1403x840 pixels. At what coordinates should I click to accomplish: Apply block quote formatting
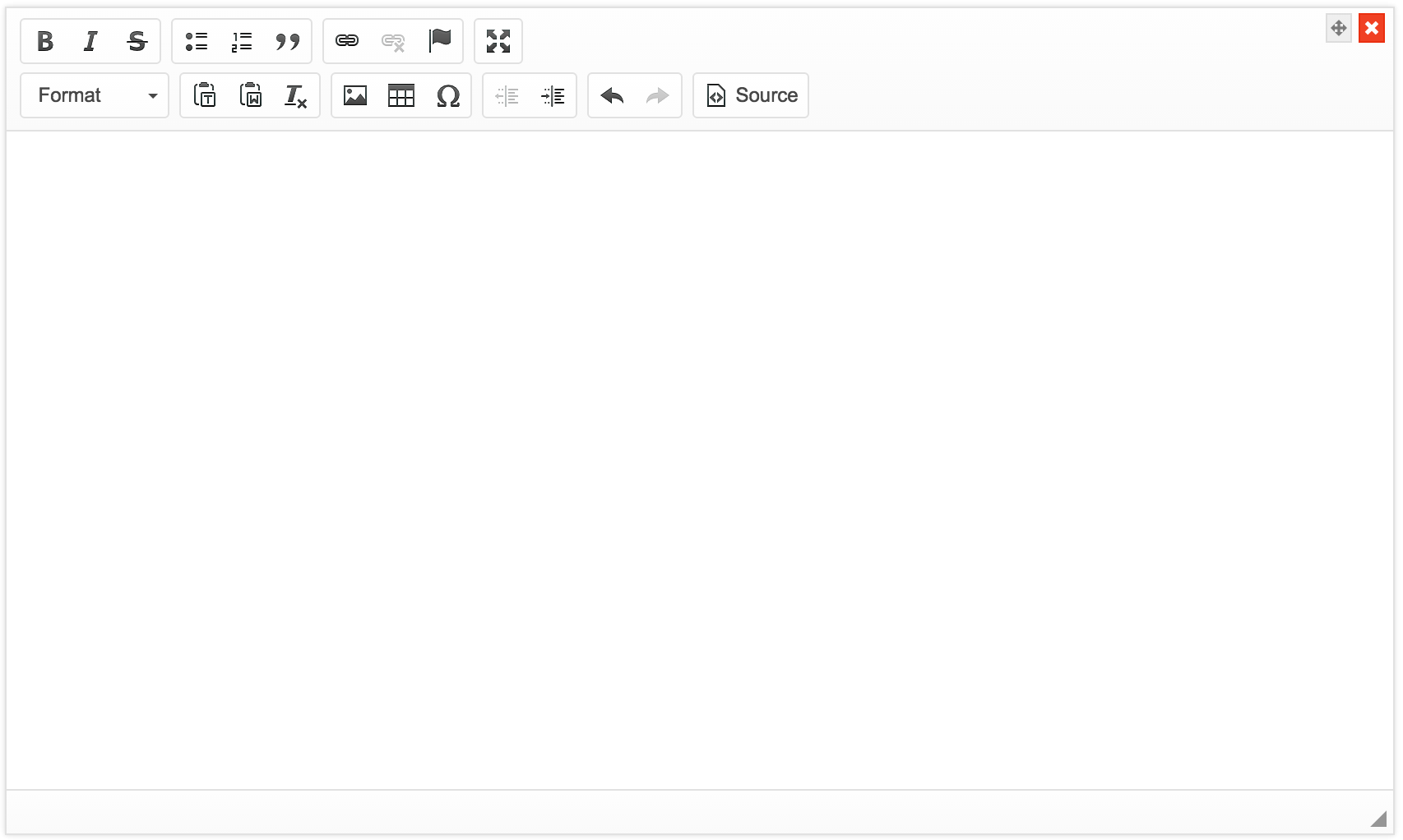click(x=288, y=41)
